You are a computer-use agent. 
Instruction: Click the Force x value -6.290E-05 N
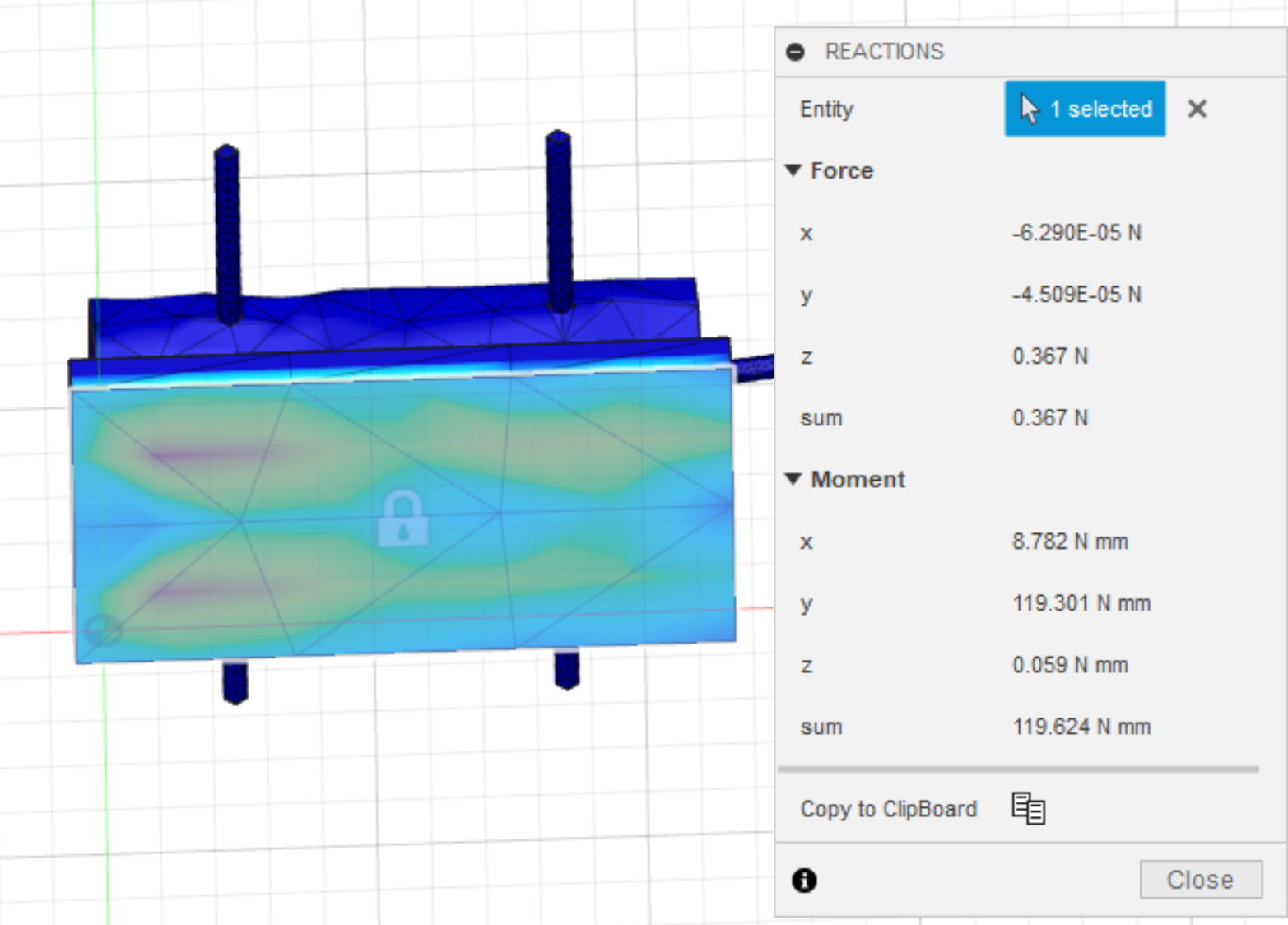[x=1076, y=233]
